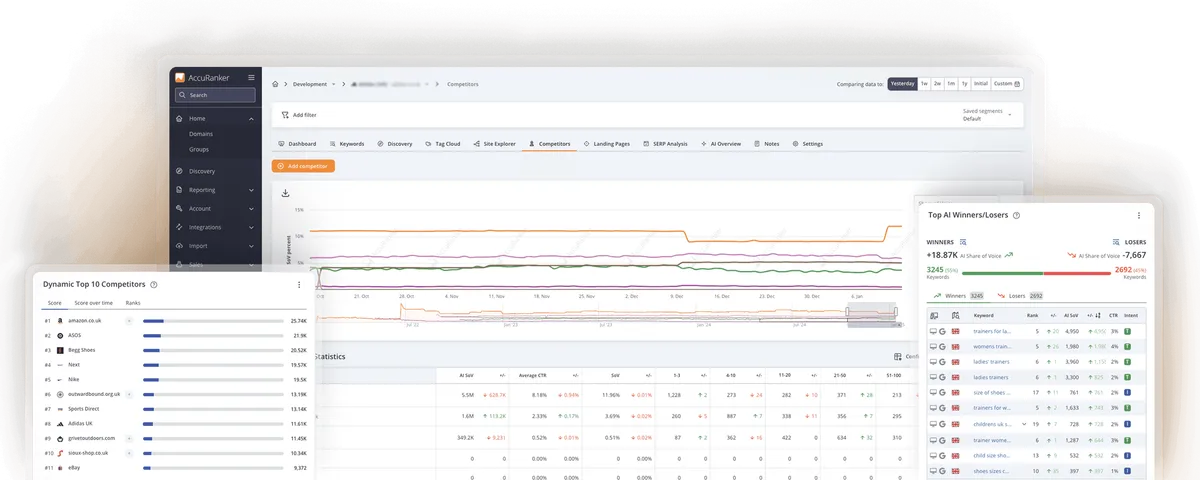Select 1m comparison period

pos(951,84)
